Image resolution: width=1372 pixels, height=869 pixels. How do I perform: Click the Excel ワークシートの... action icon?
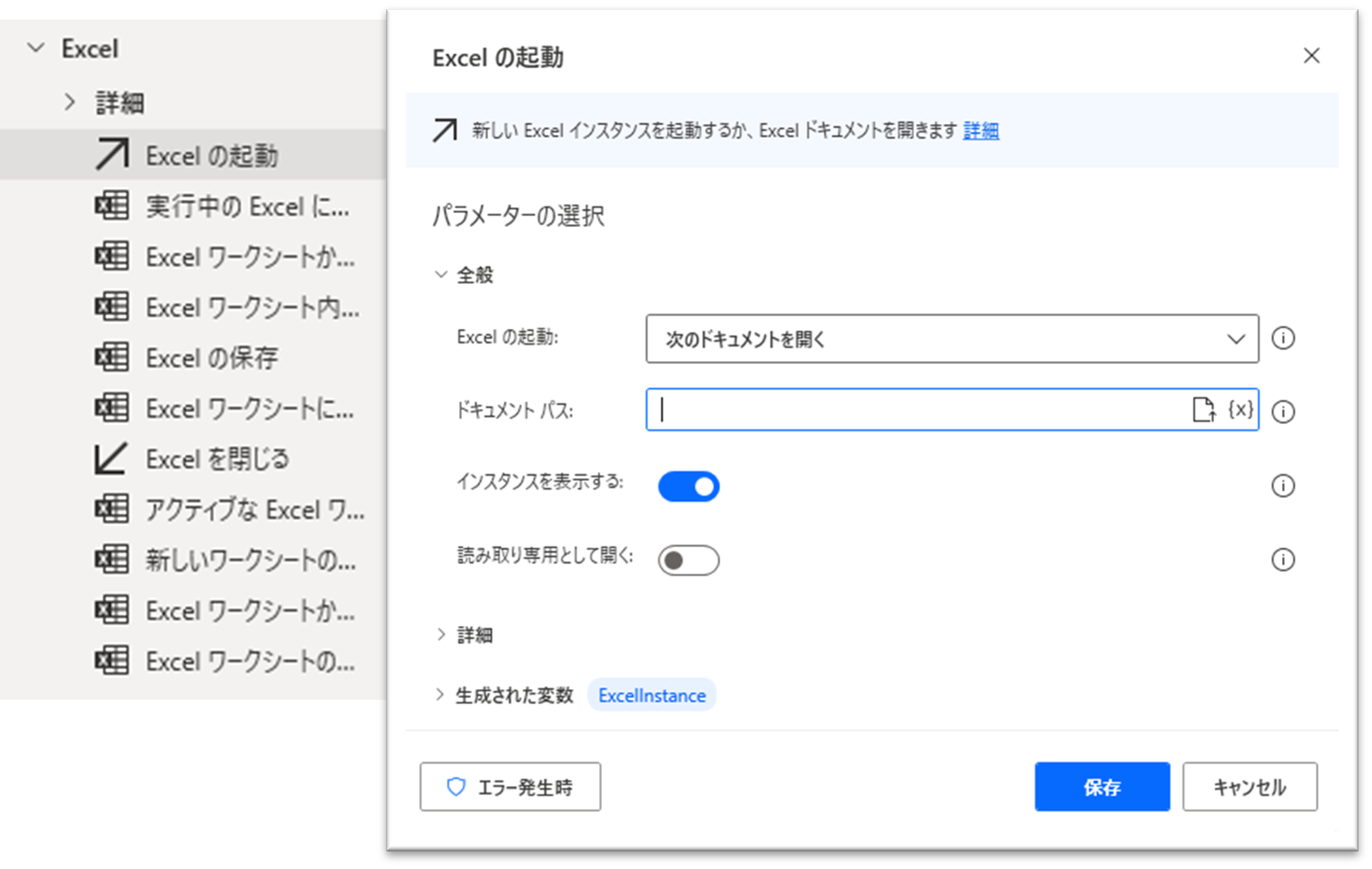[x=112, y=661]
